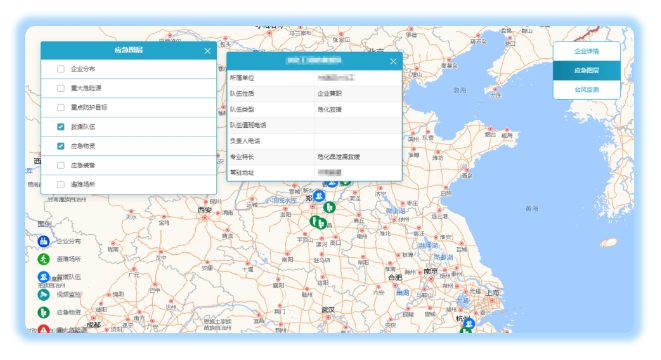Tick the 重大危险源 checkbox
661x360 pixels.
(x=61, y=88)
